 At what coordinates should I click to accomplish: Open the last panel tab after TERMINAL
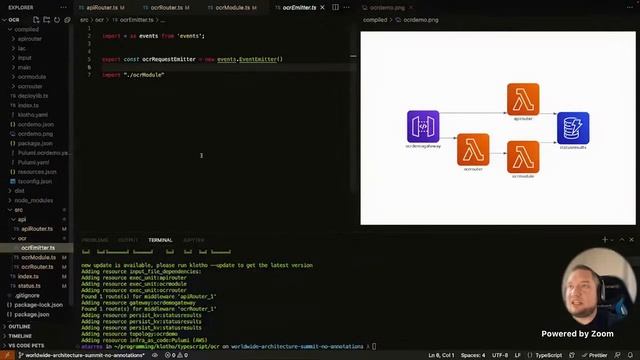click(194, 240)
